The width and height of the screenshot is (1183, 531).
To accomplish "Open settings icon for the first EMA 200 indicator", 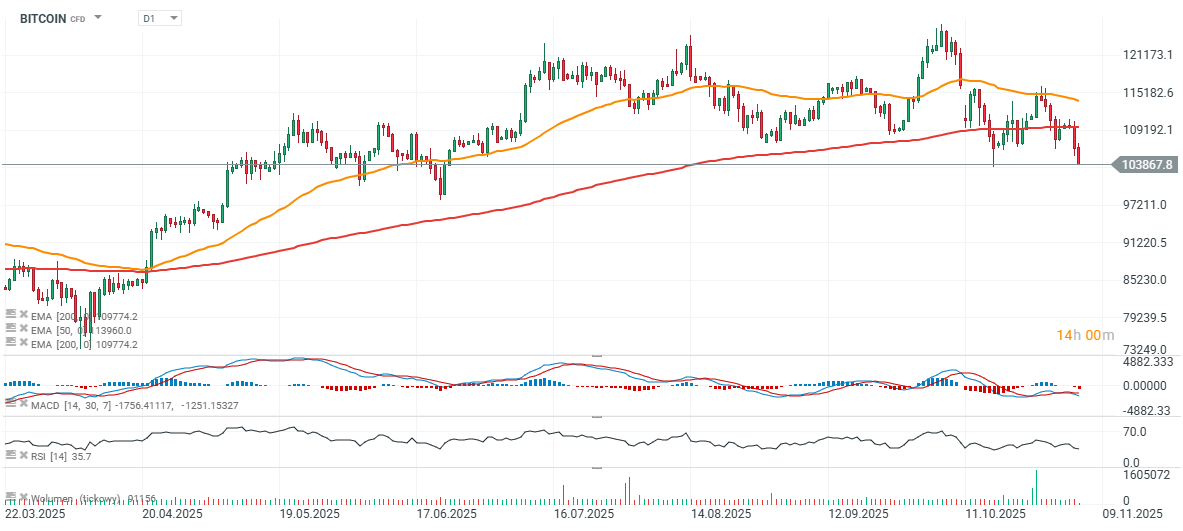I will pos(10,315).
